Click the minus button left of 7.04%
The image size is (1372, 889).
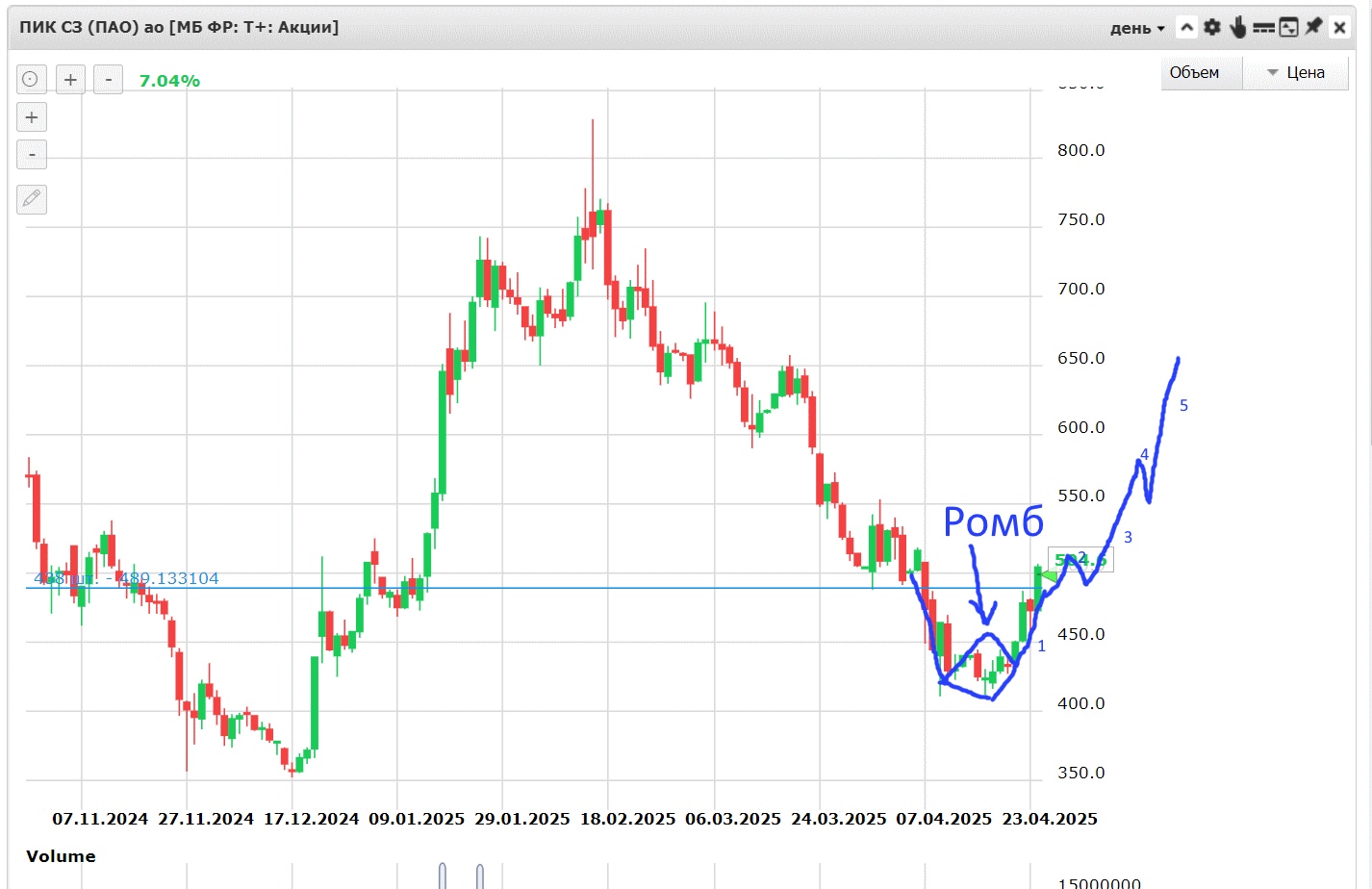tap(109, 79)
